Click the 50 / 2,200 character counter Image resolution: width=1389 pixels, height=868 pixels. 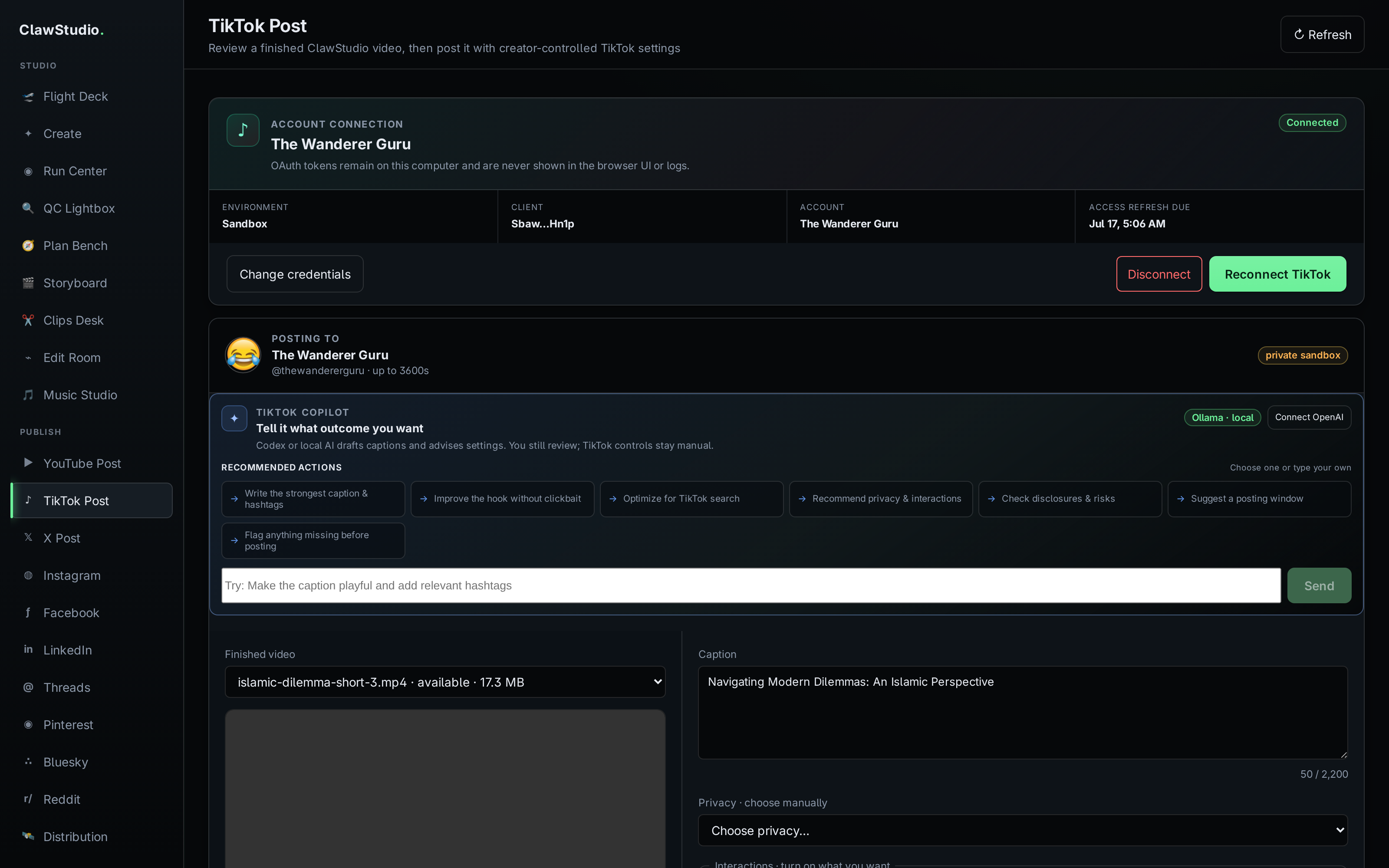click(x=1324, y=774)
